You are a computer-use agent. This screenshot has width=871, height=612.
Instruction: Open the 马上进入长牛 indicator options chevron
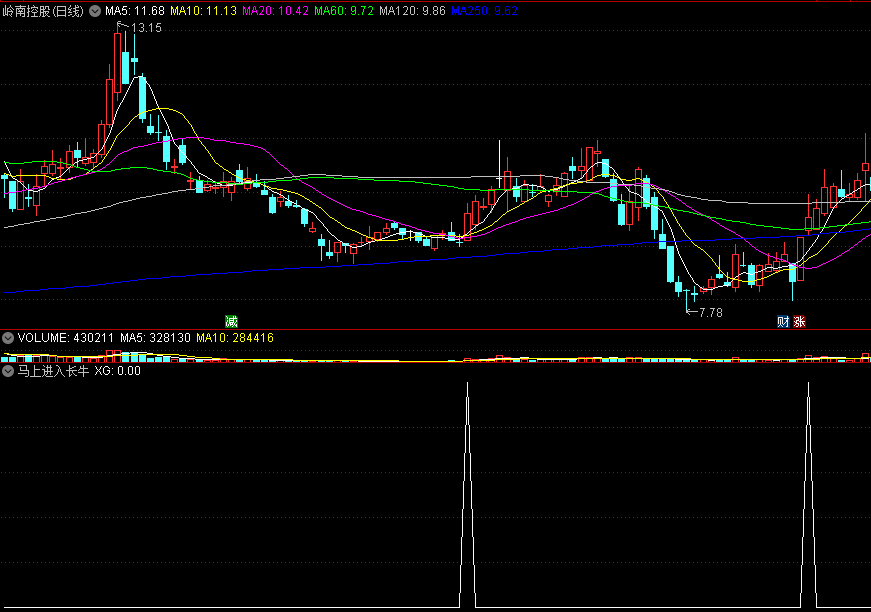click(8, 371)
